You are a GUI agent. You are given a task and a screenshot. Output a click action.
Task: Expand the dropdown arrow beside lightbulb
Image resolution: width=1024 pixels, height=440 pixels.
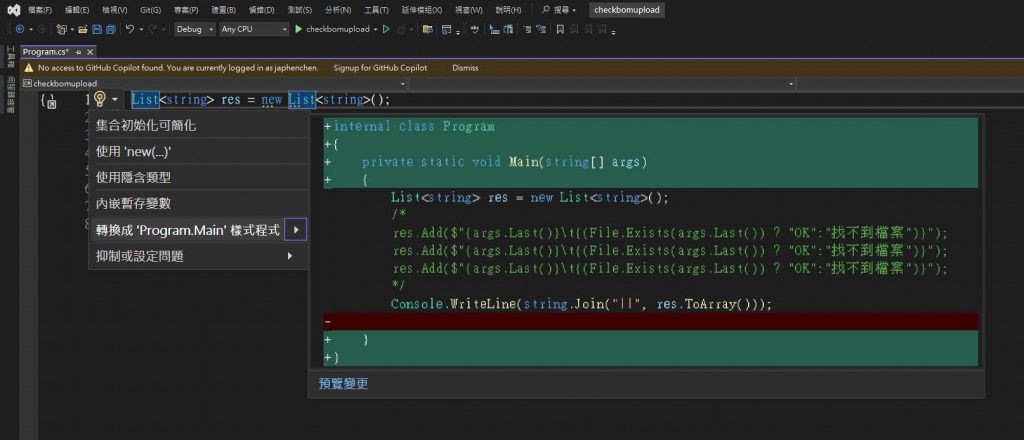[x=115, y=99]
